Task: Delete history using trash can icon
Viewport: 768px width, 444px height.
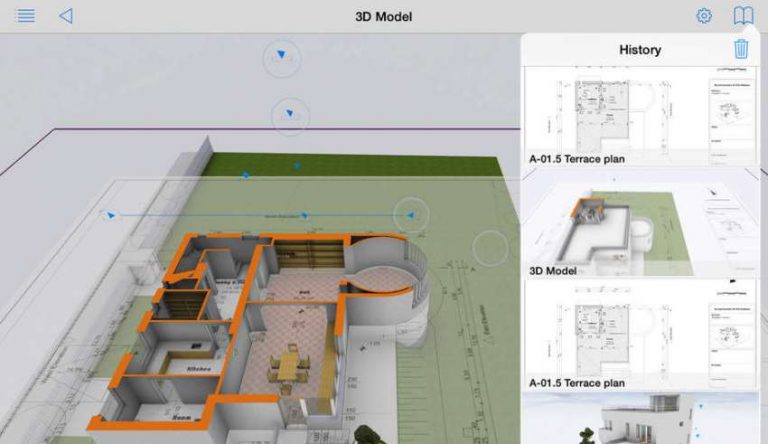Action: tap(741, 49)
